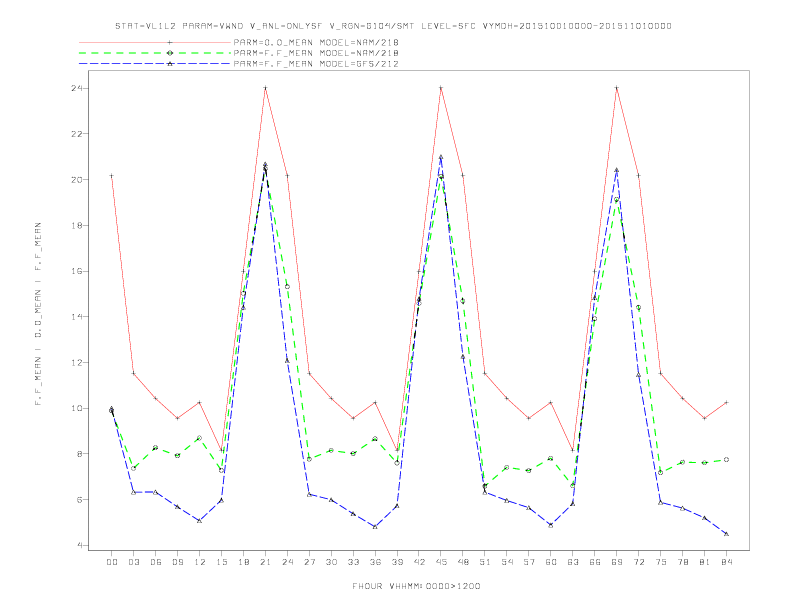Click x-axis forecast hour label 27

[309, 562]
